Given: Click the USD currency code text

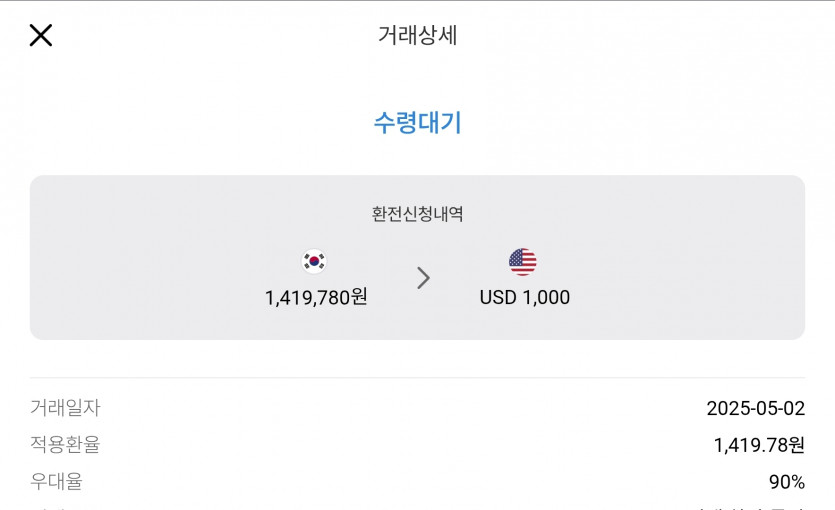Looking at the screenshot, I should tap(498, 297).
